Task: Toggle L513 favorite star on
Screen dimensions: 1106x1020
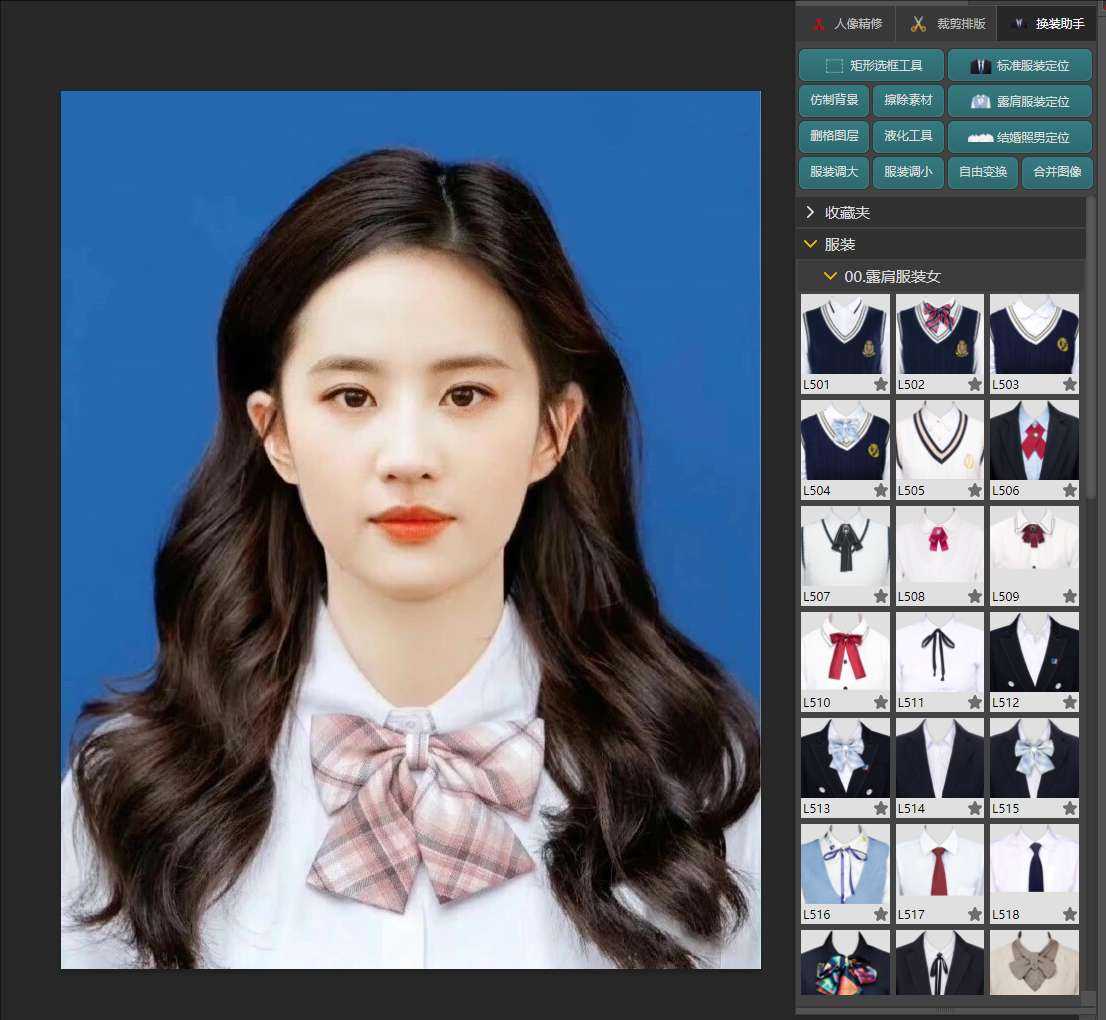Action: [881, 808]
